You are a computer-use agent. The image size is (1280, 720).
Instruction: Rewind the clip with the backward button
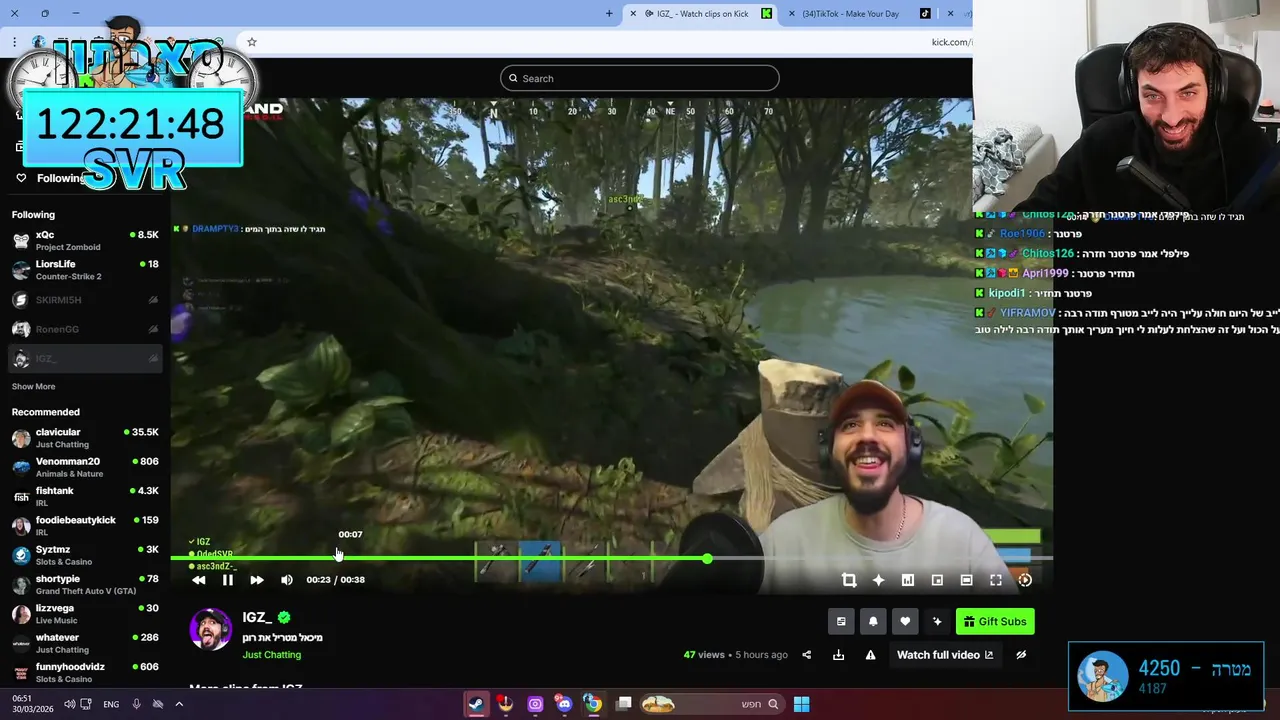[199, 580]
